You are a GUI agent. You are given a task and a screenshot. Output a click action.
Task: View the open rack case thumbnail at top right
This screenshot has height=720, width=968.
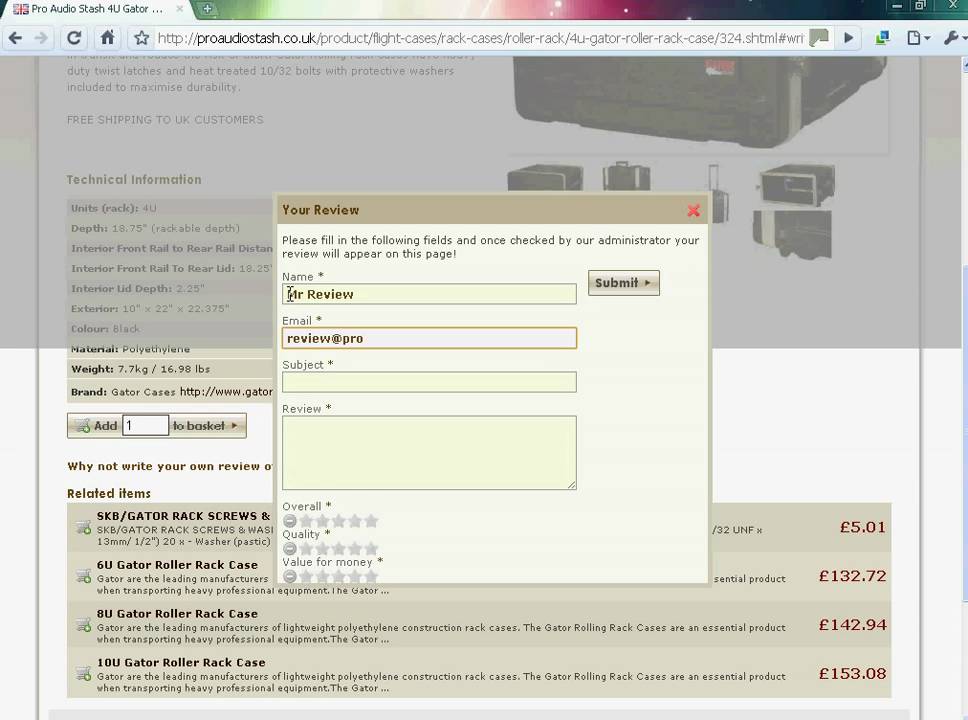(x=796, y=185)
